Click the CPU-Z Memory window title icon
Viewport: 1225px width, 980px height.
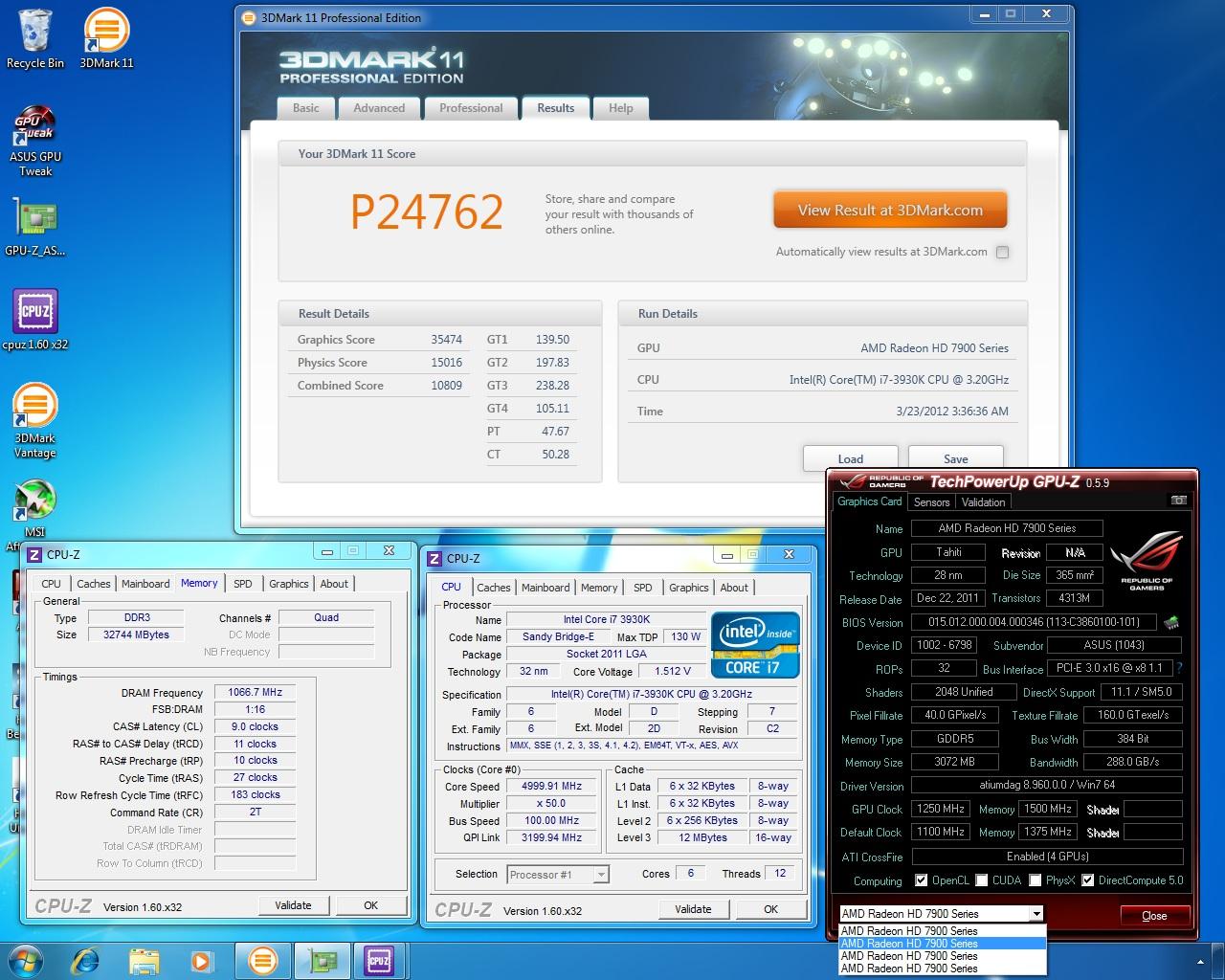point(35,554)
